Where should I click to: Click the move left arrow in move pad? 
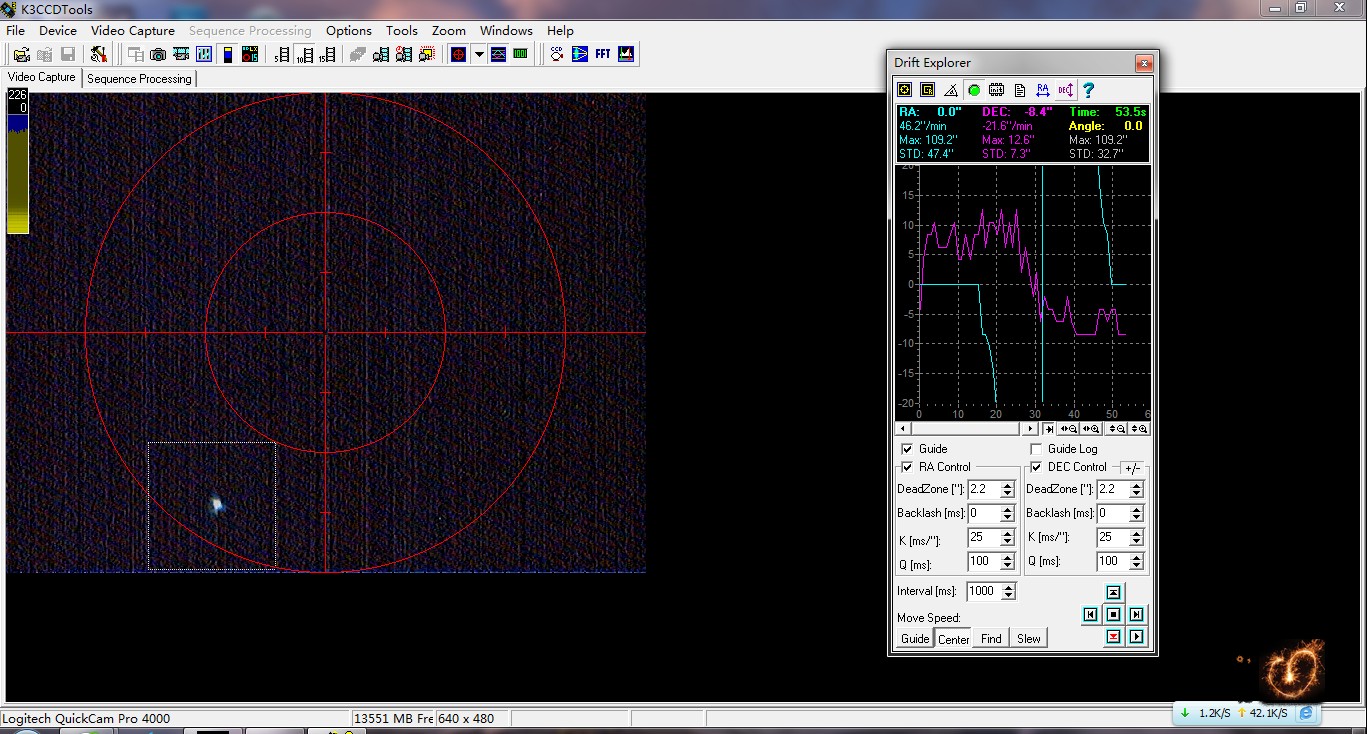(1090, 614)
